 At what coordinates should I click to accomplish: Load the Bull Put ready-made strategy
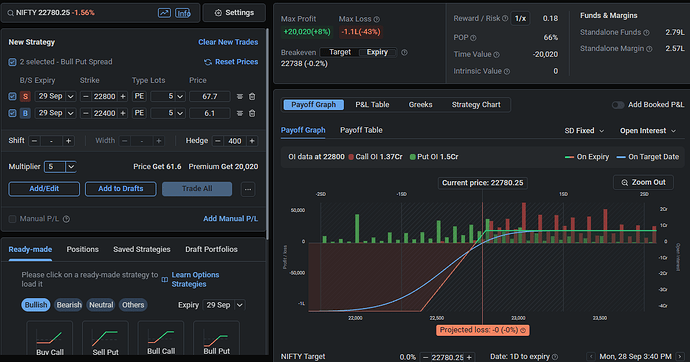click(217, 339)
